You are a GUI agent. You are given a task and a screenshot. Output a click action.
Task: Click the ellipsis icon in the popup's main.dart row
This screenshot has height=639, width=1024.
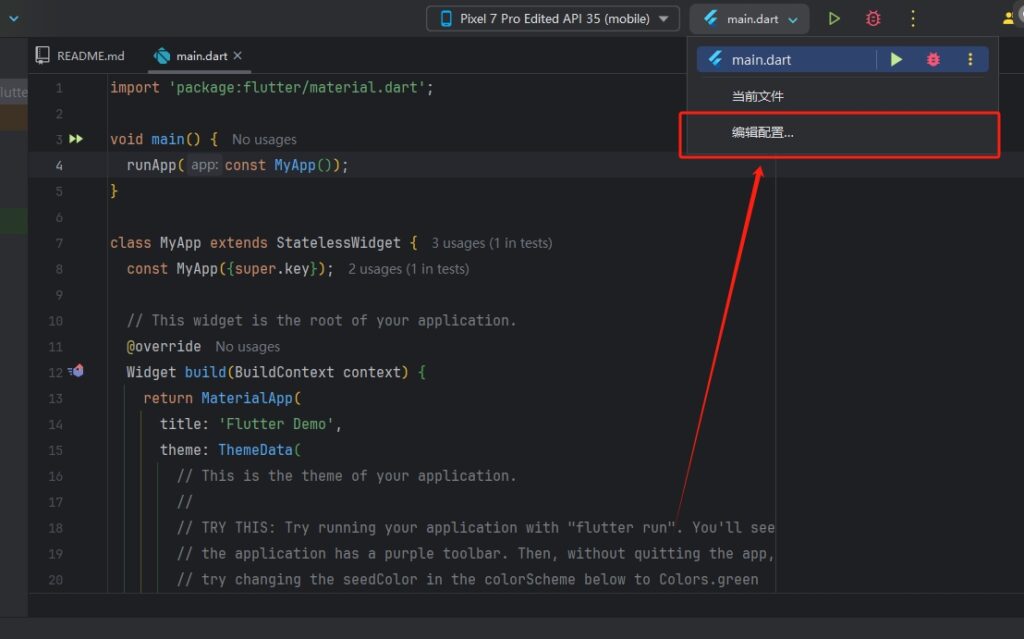click(970, 59)
